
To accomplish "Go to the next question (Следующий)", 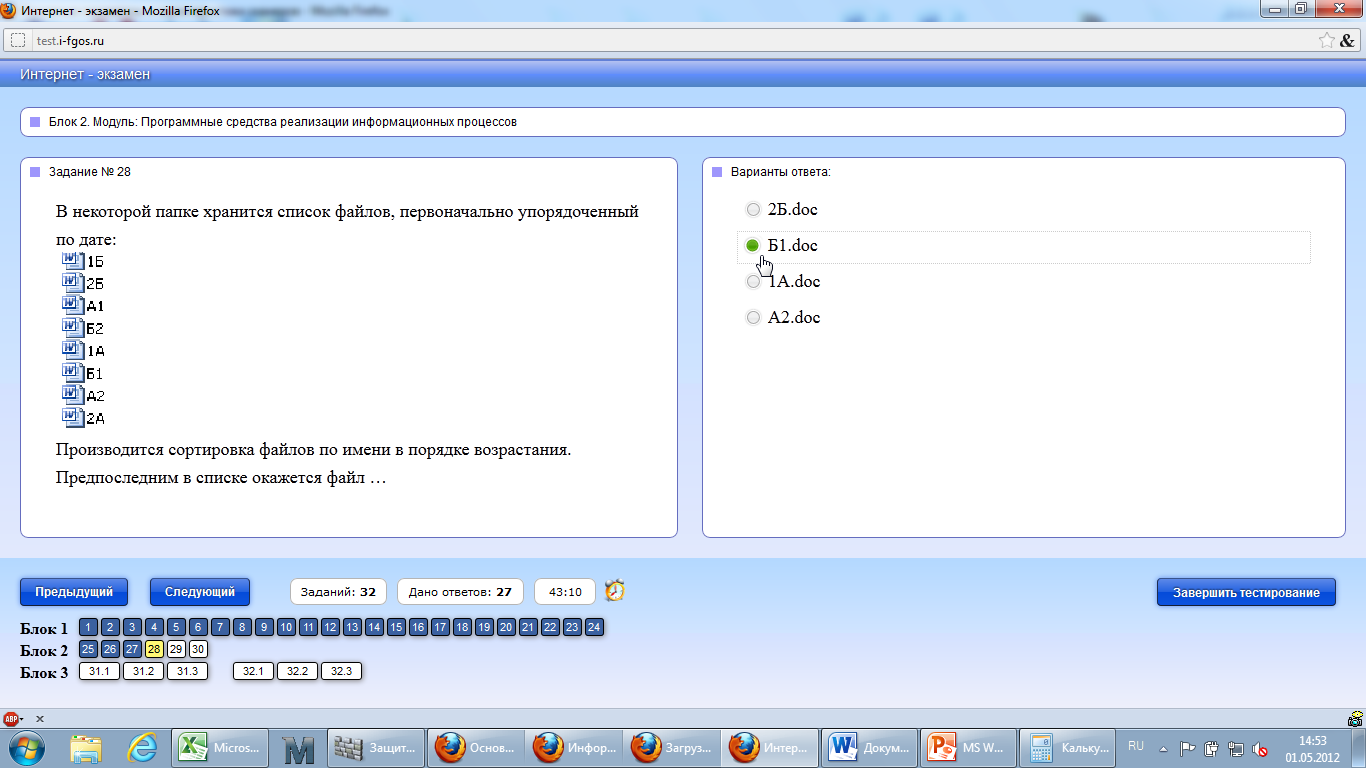I will point(200,592).
